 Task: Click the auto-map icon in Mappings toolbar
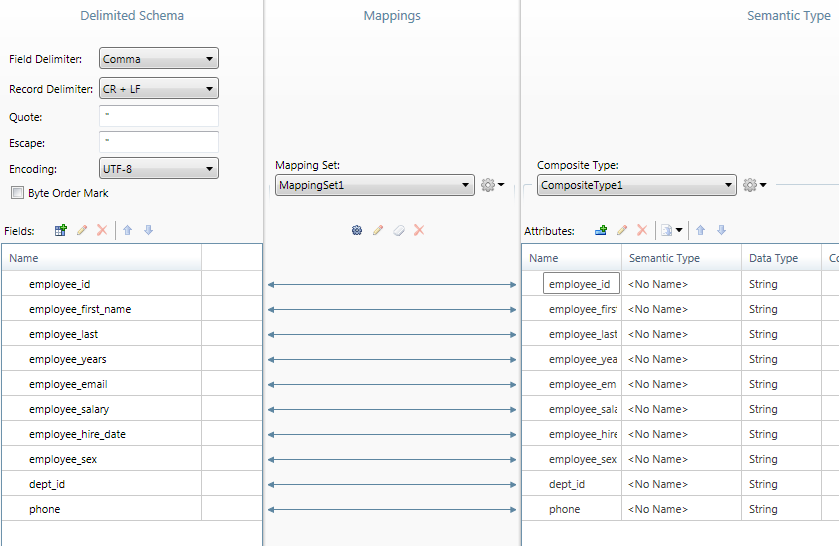point(357,230)
